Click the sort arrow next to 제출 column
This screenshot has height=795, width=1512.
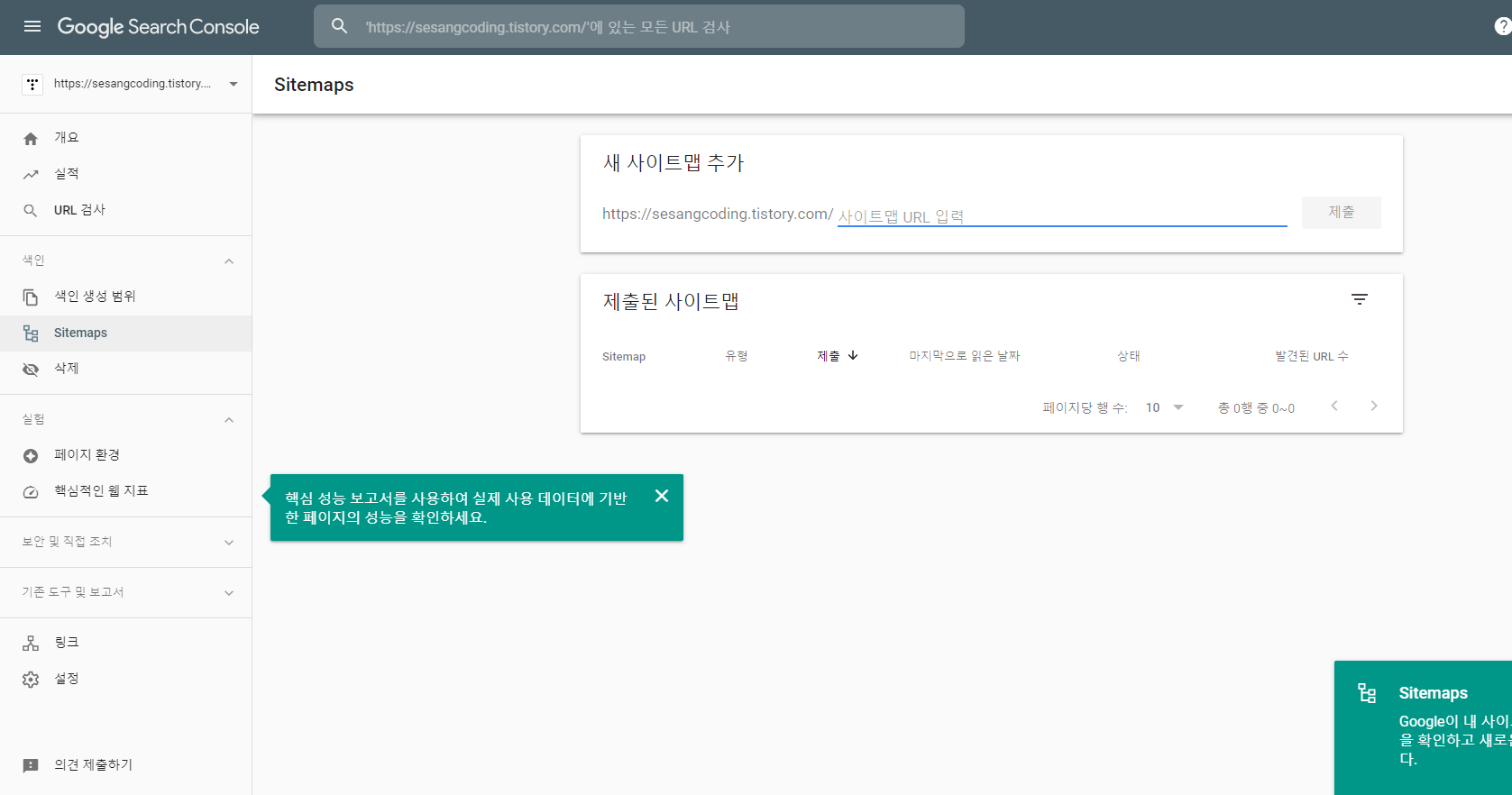point(853,356)
